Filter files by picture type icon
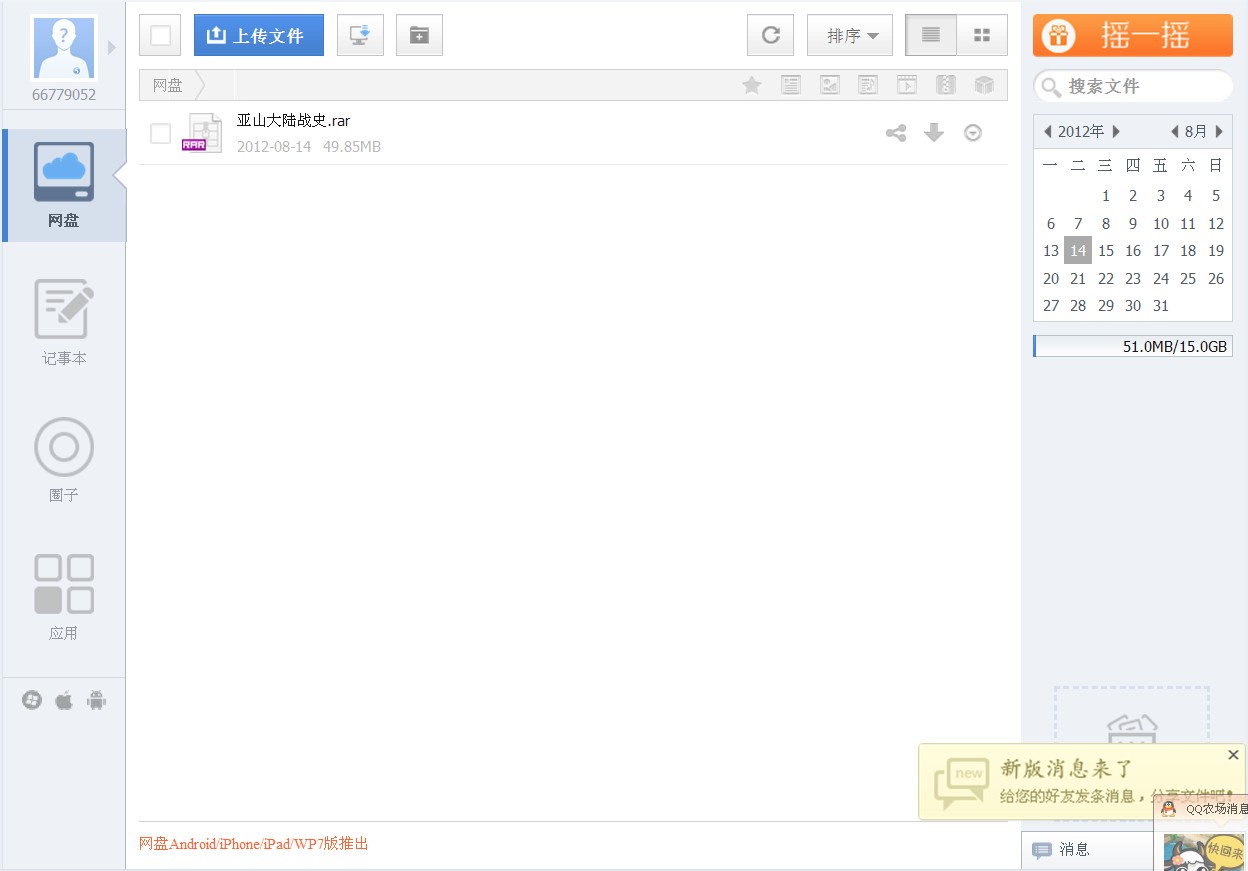1248x871 pixels. pos(830,85)
